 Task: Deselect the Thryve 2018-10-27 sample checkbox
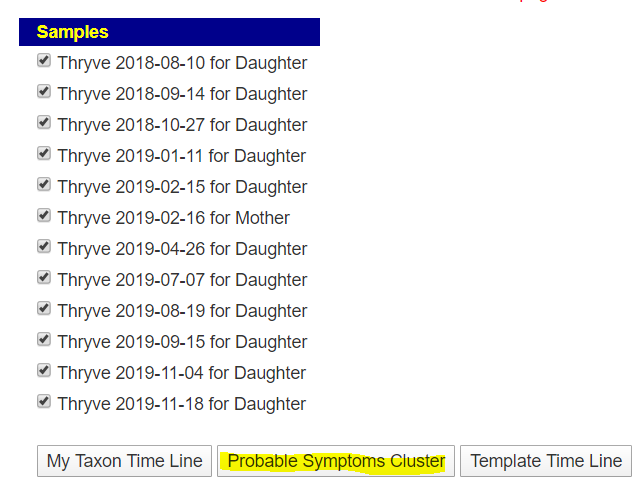(x=44, y=123)
